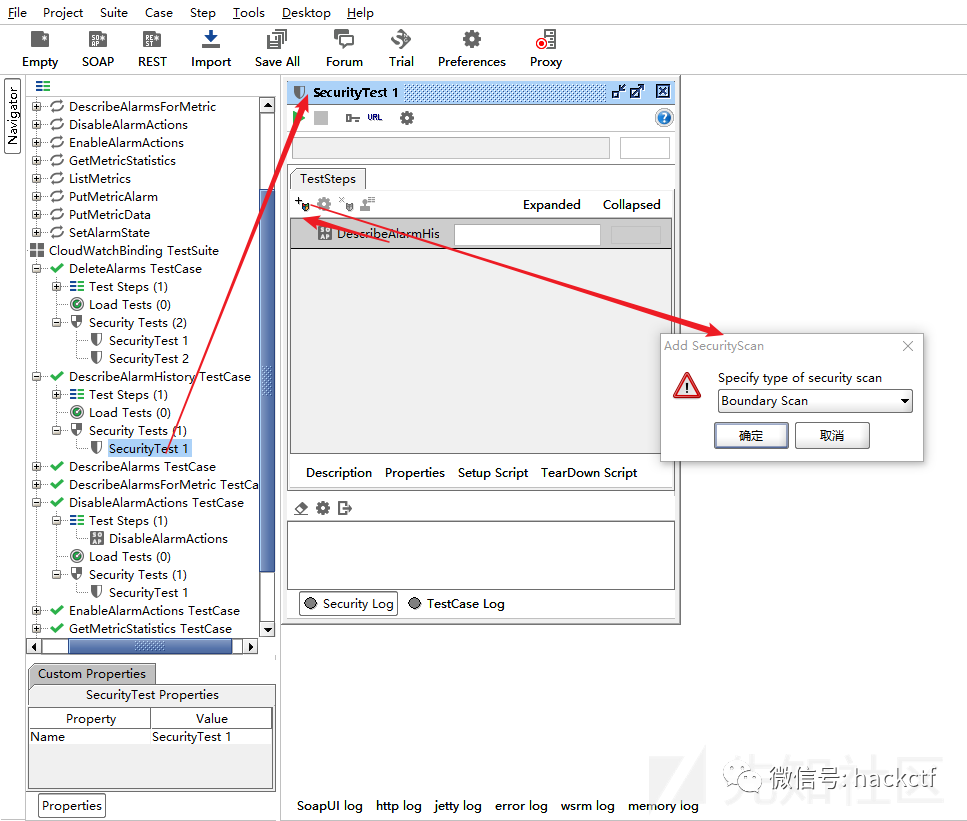Click the Proxy toolbar icon
The width and height of the screenshot is (967, 821).
546,49
